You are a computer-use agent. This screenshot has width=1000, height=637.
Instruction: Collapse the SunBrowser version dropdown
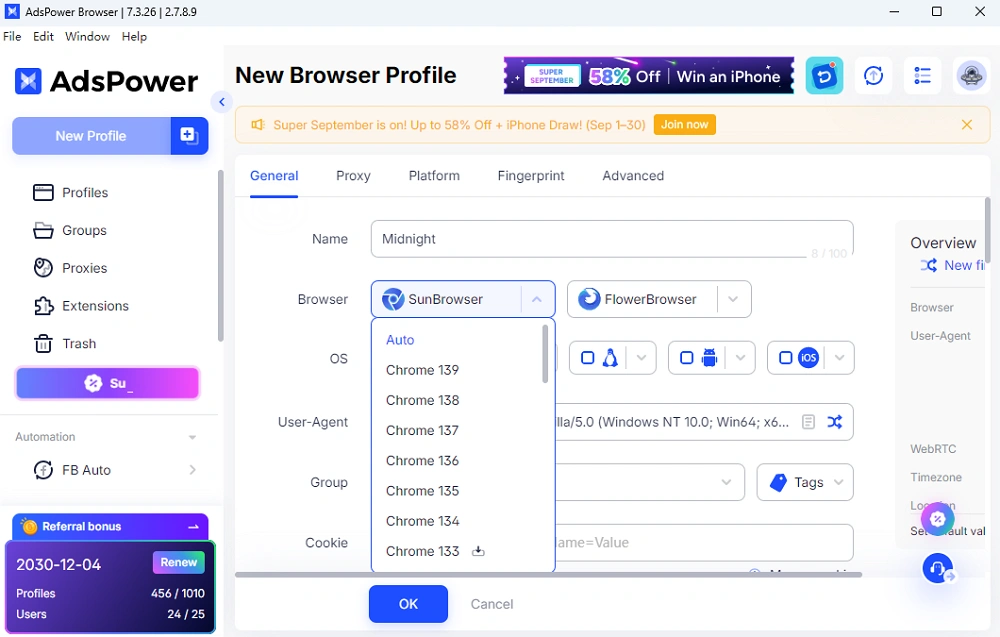pos(537,299)
